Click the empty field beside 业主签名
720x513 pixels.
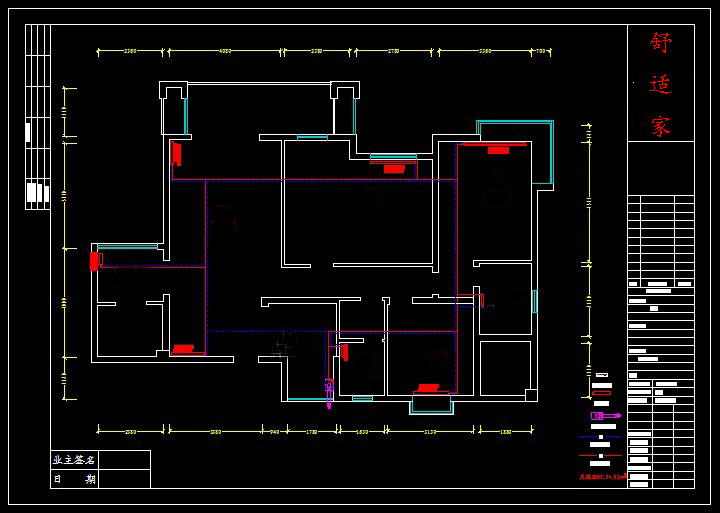point(124,460)
